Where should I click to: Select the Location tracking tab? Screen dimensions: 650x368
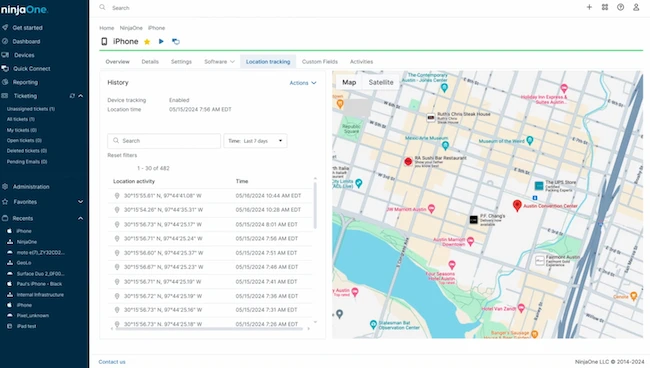coord(268,62)
